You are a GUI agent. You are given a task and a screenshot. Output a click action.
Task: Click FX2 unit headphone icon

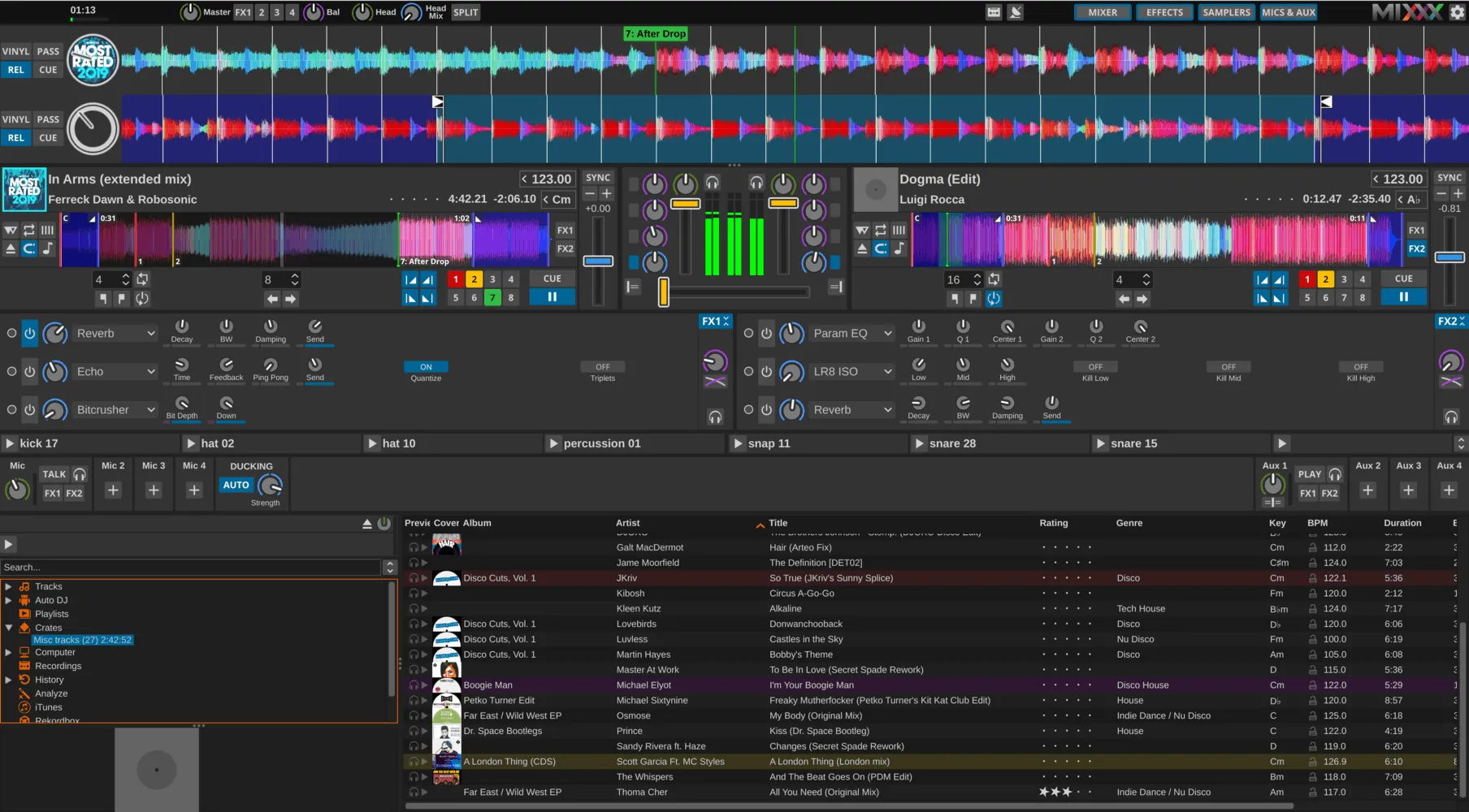[1451, 417]
